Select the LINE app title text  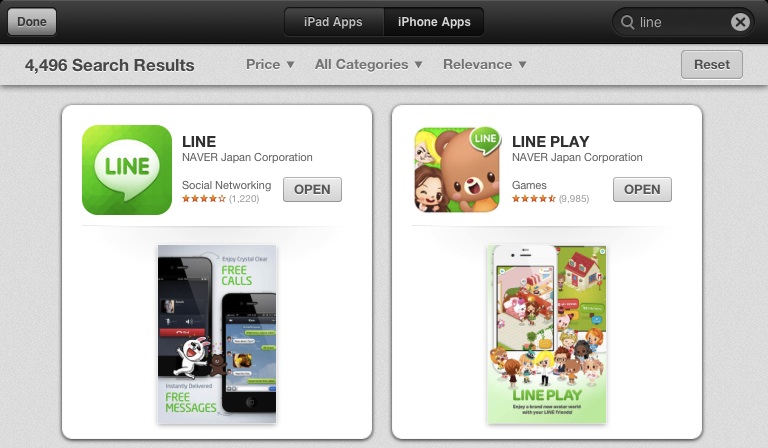[199, 141]
